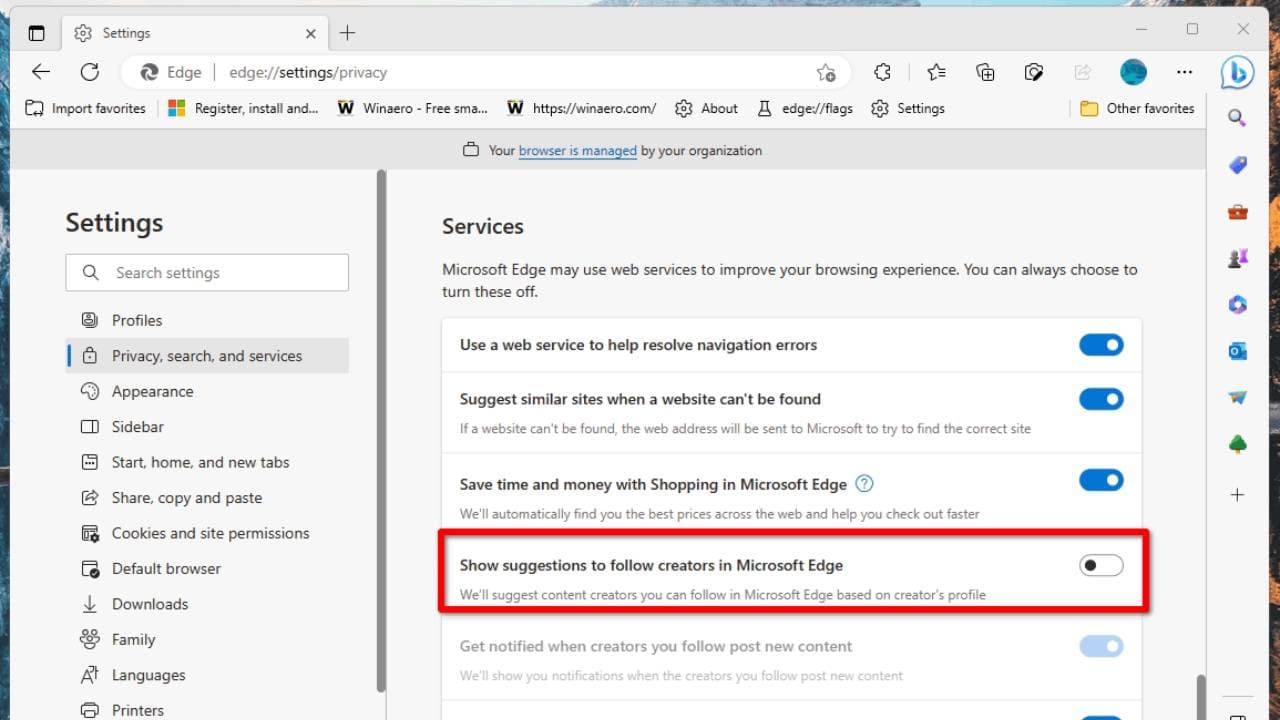Viewport: 1280px width, 720px height.
Task: Open the Profiles settings section
Action: point(207,320)
